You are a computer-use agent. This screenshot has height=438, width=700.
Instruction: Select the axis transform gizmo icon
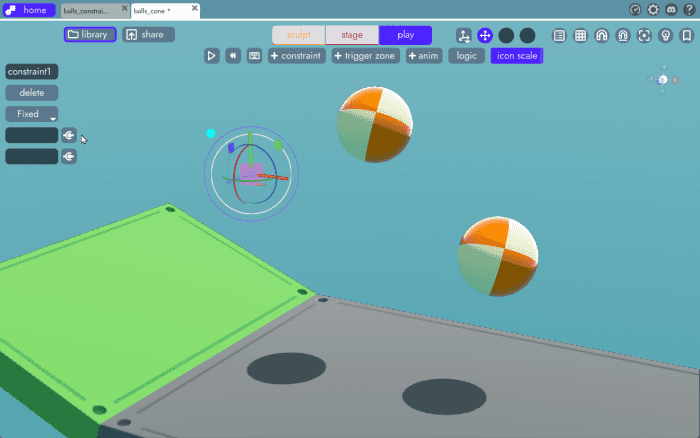[464, 35]
